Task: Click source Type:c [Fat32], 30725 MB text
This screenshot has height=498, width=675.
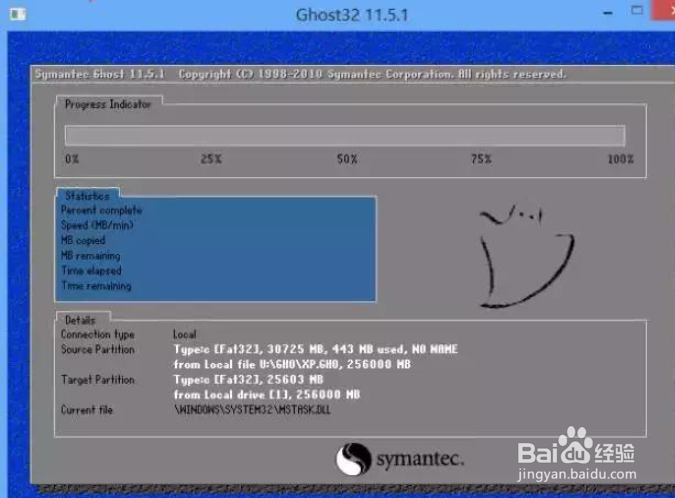Action: [316, 349]
